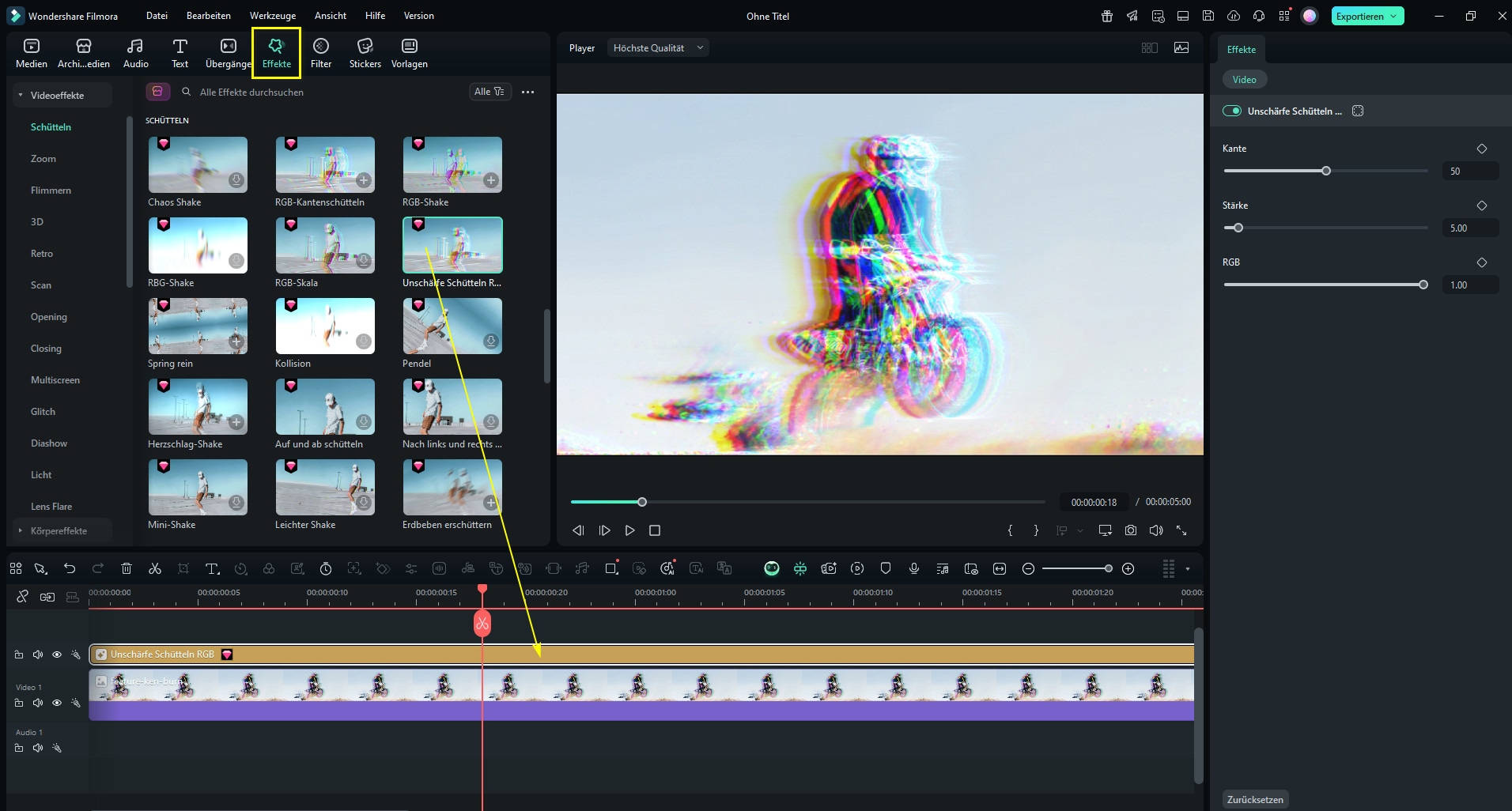
Task: Select the Unschärfe Schütteln RGB timeline clip
Action: coord(641,654)
